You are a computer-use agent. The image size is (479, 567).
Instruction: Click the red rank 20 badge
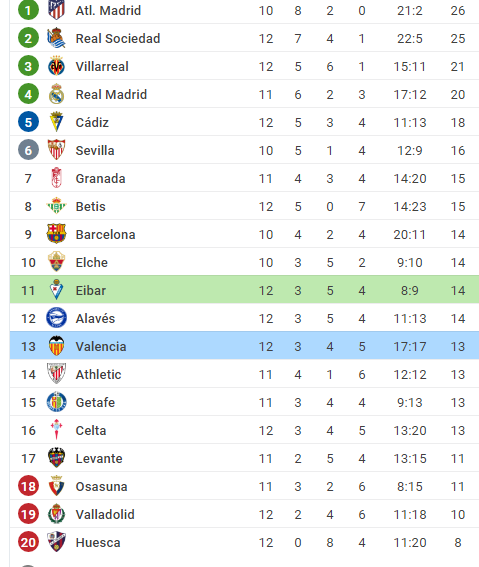point(28,542)
